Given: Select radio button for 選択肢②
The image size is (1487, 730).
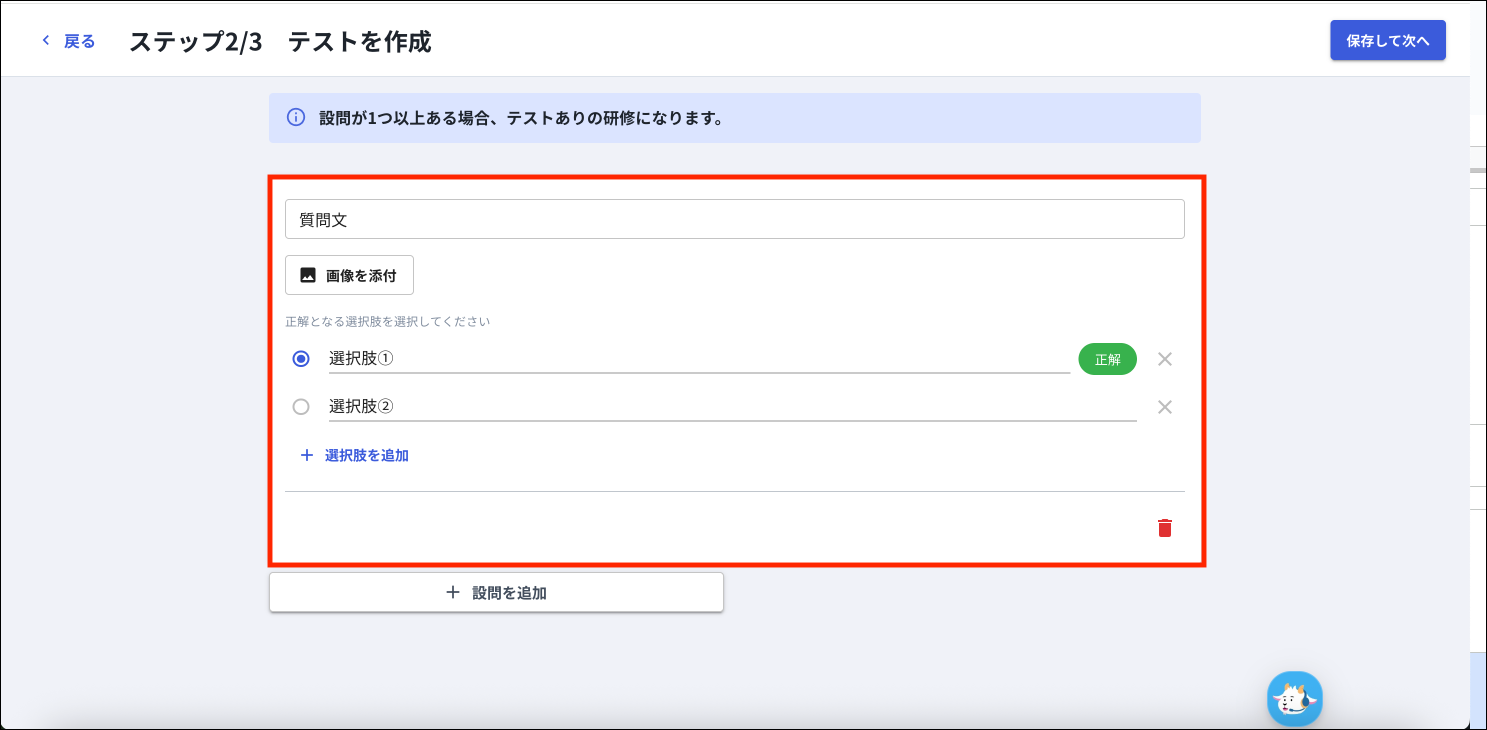Looking at the screenshot, I should tap(301, 407).
